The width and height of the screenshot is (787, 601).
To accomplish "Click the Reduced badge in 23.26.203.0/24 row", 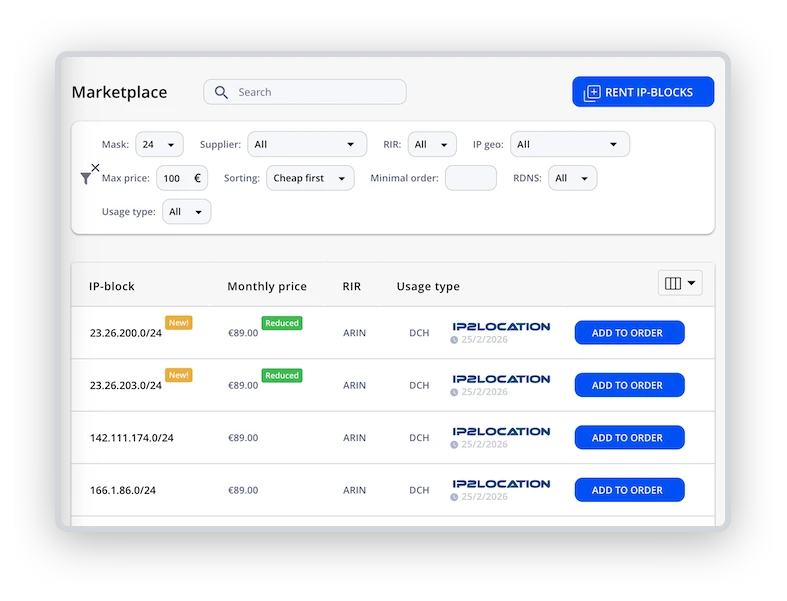I will click(282, 376).
